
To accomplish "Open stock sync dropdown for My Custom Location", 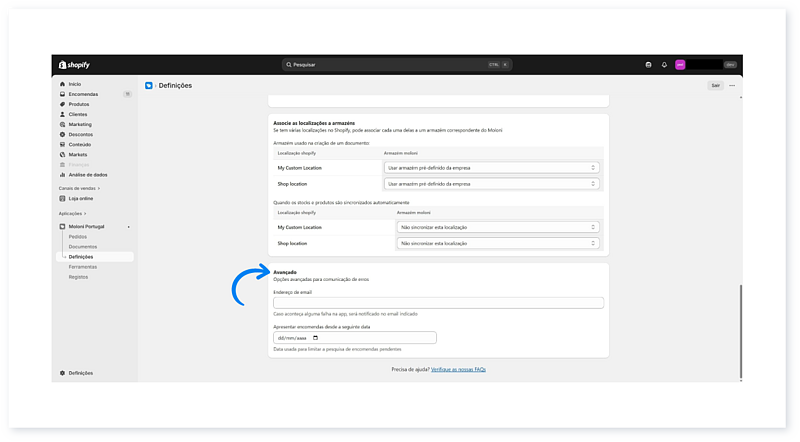I will (x=498, y=227).
